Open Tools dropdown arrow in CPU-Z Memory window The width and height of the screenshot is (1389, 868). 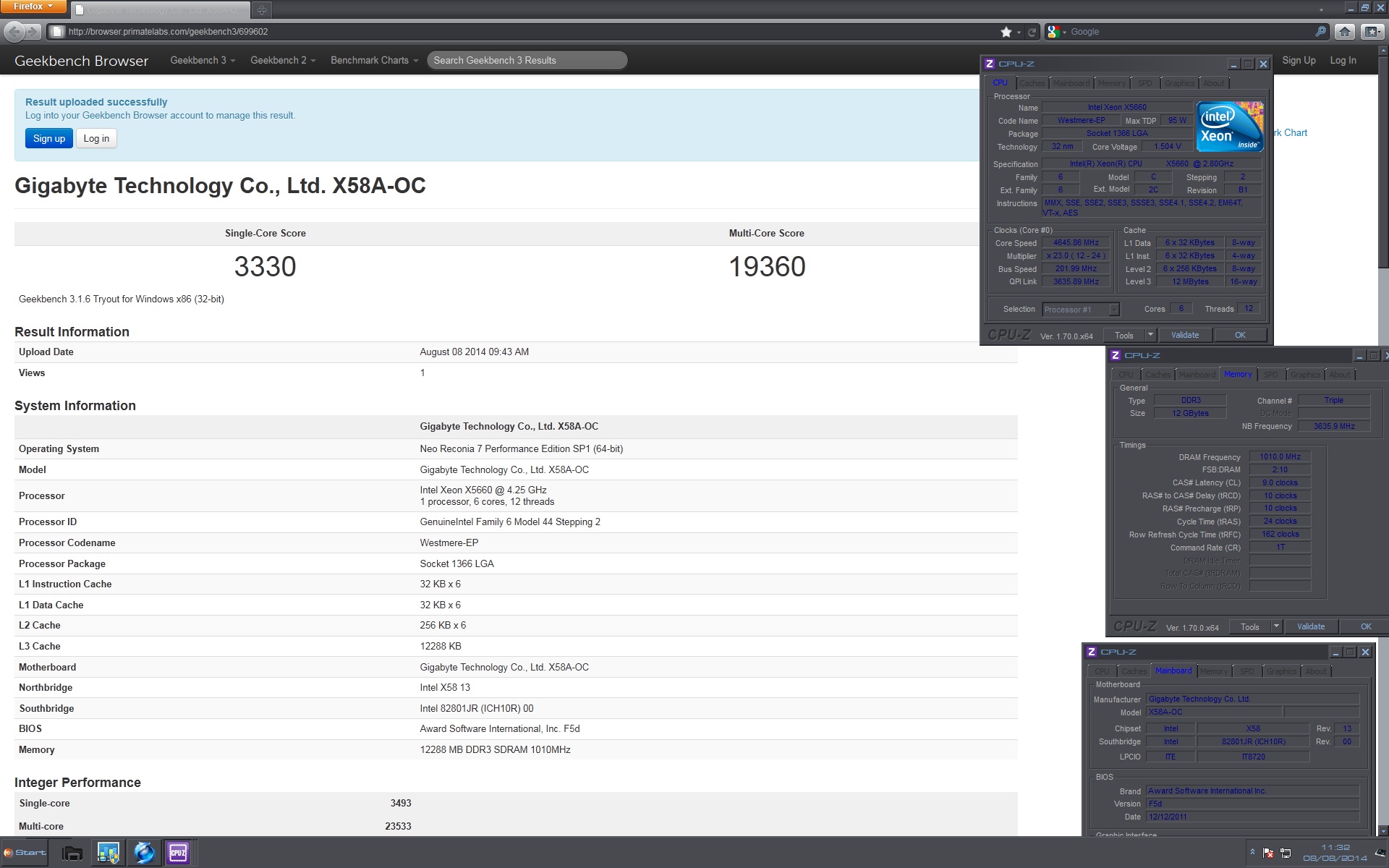click(x=1276, y=626)
